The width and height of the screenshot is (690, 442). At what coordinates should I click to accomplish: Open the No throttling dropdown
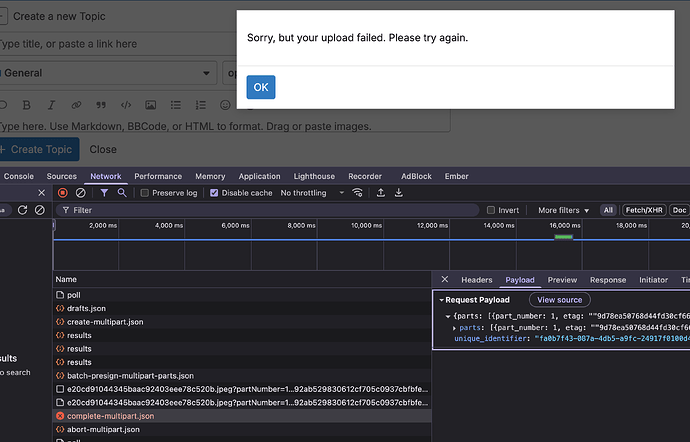(312, 193)
